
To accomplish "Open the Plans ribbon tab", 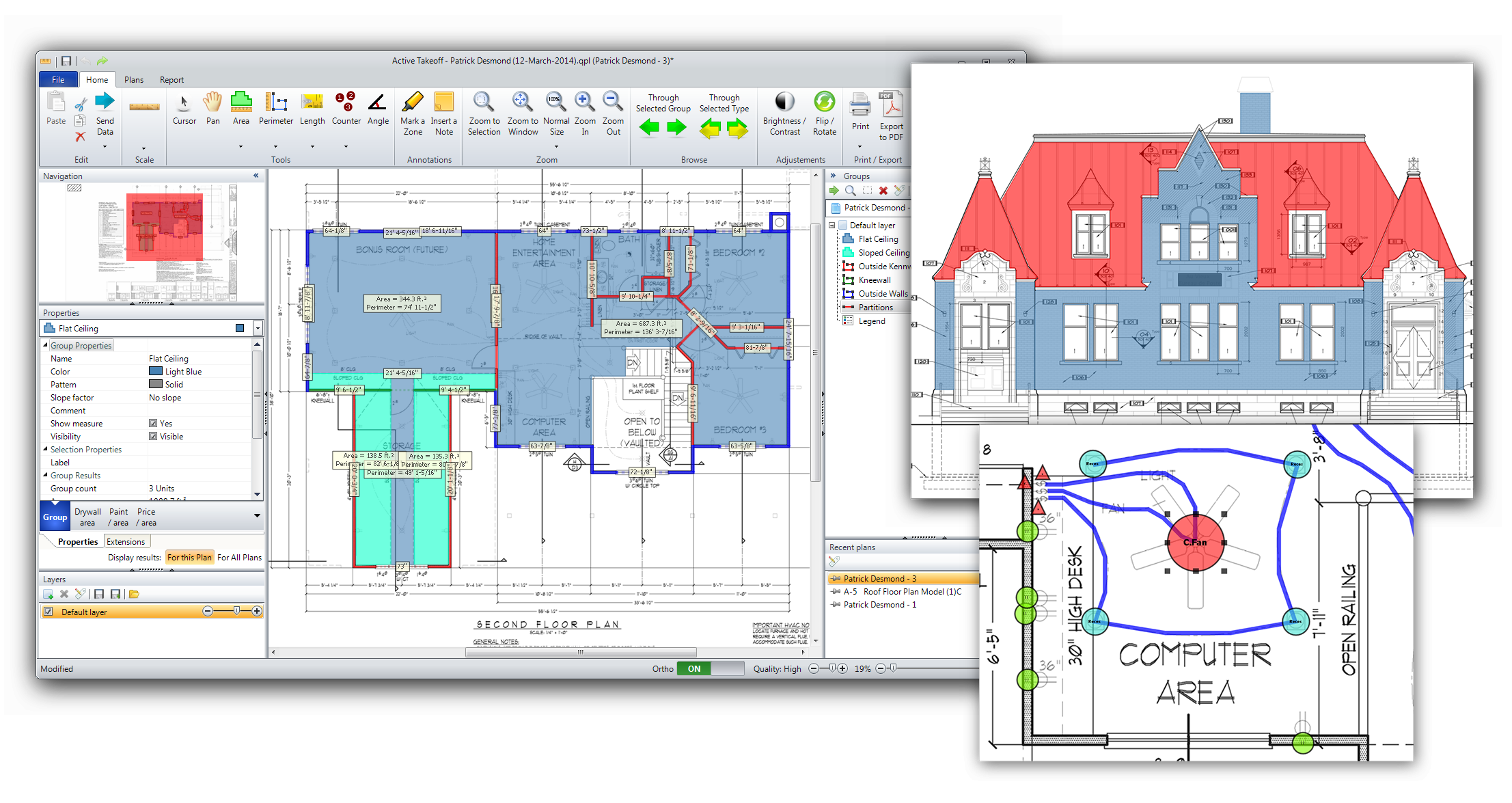I will coord(134,80).
